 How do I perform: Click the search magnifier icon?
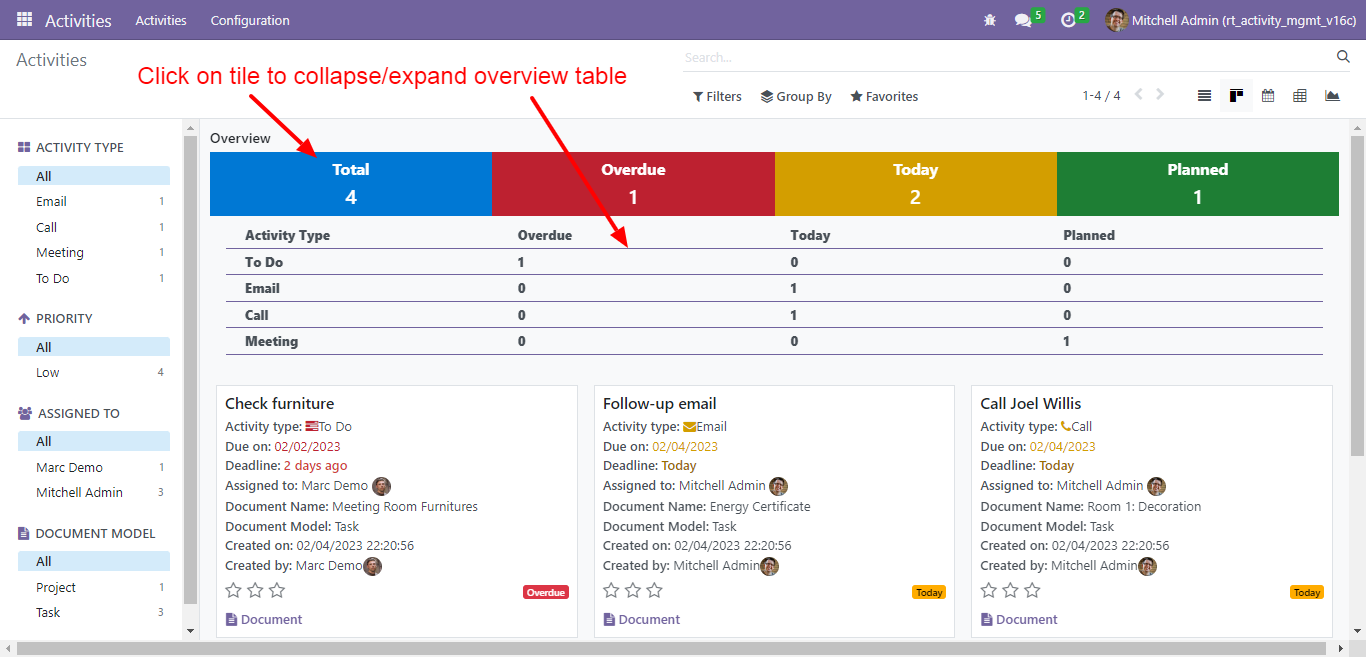pyautogui.click(x=1343, y=57)
